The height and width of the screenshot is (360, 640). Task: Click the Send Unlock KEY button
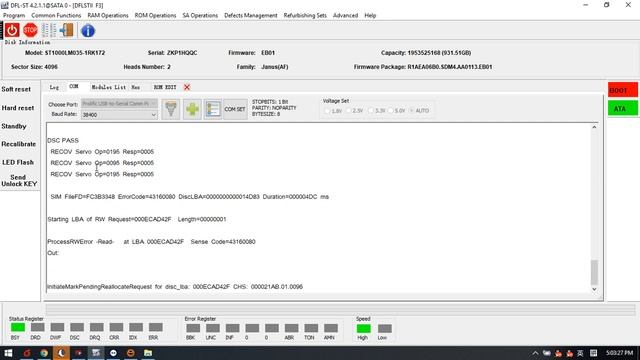coord(19,180)
